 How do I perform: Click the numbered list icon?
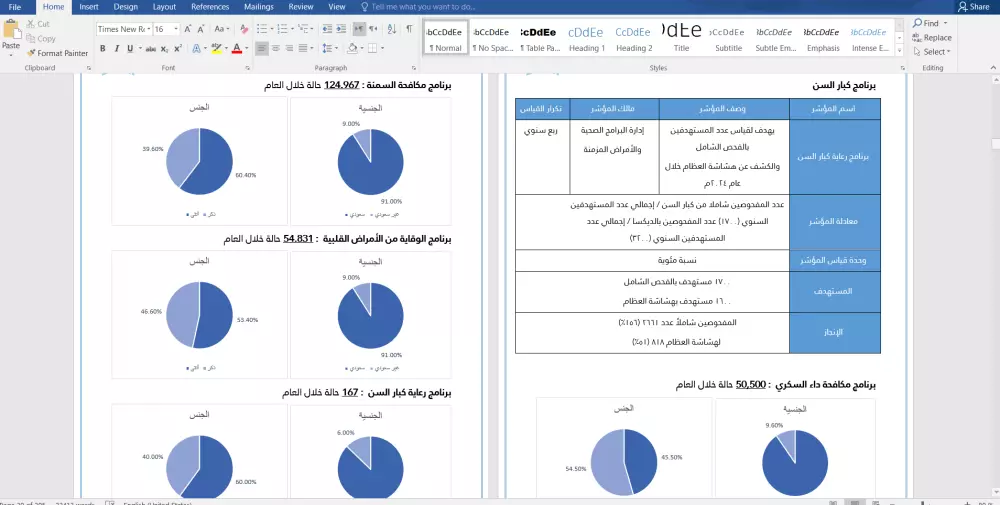click(283, 29)
